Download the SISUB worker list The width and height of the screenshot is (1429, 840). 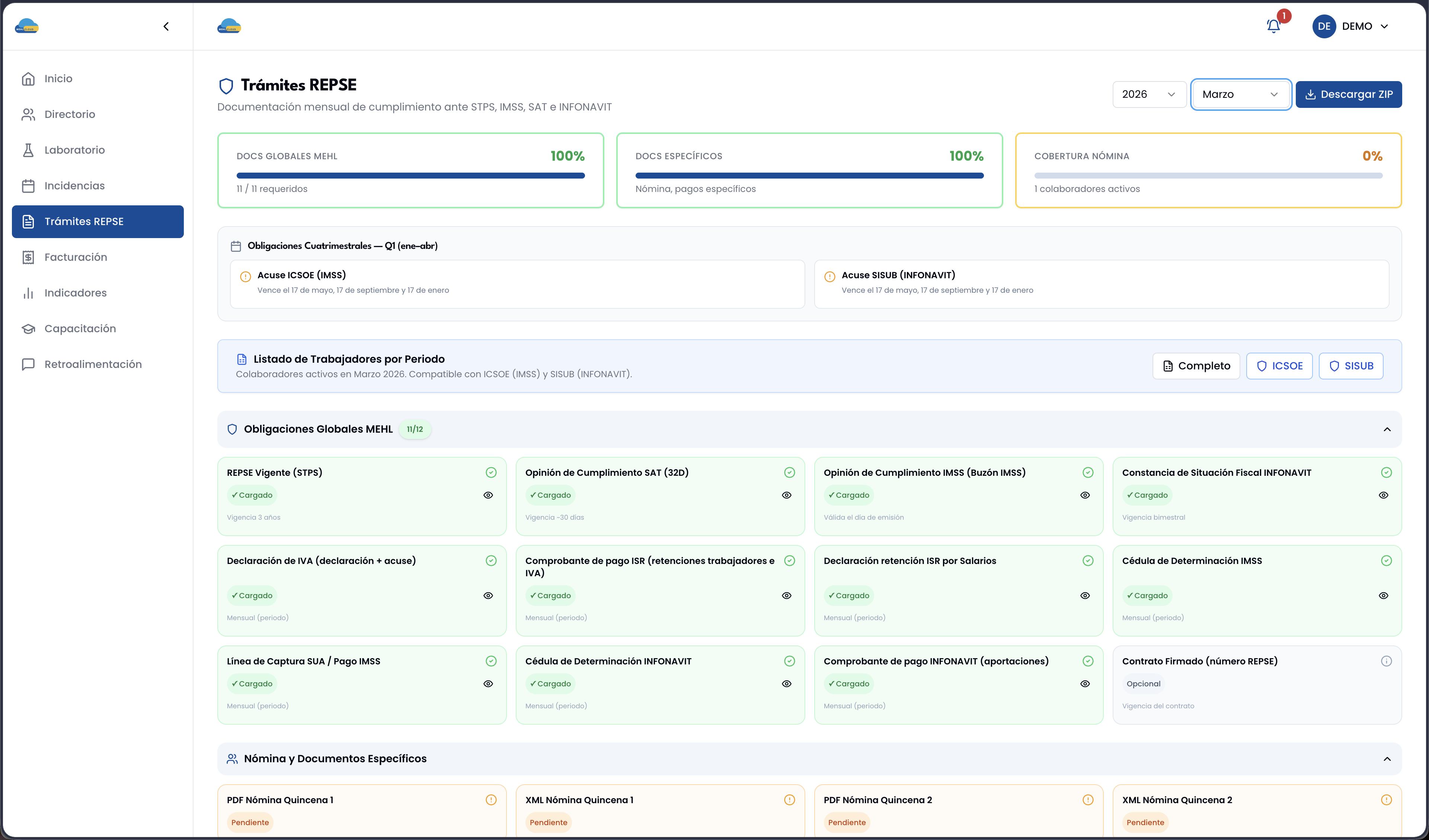pyautogui.click(x=1351, y=366)
